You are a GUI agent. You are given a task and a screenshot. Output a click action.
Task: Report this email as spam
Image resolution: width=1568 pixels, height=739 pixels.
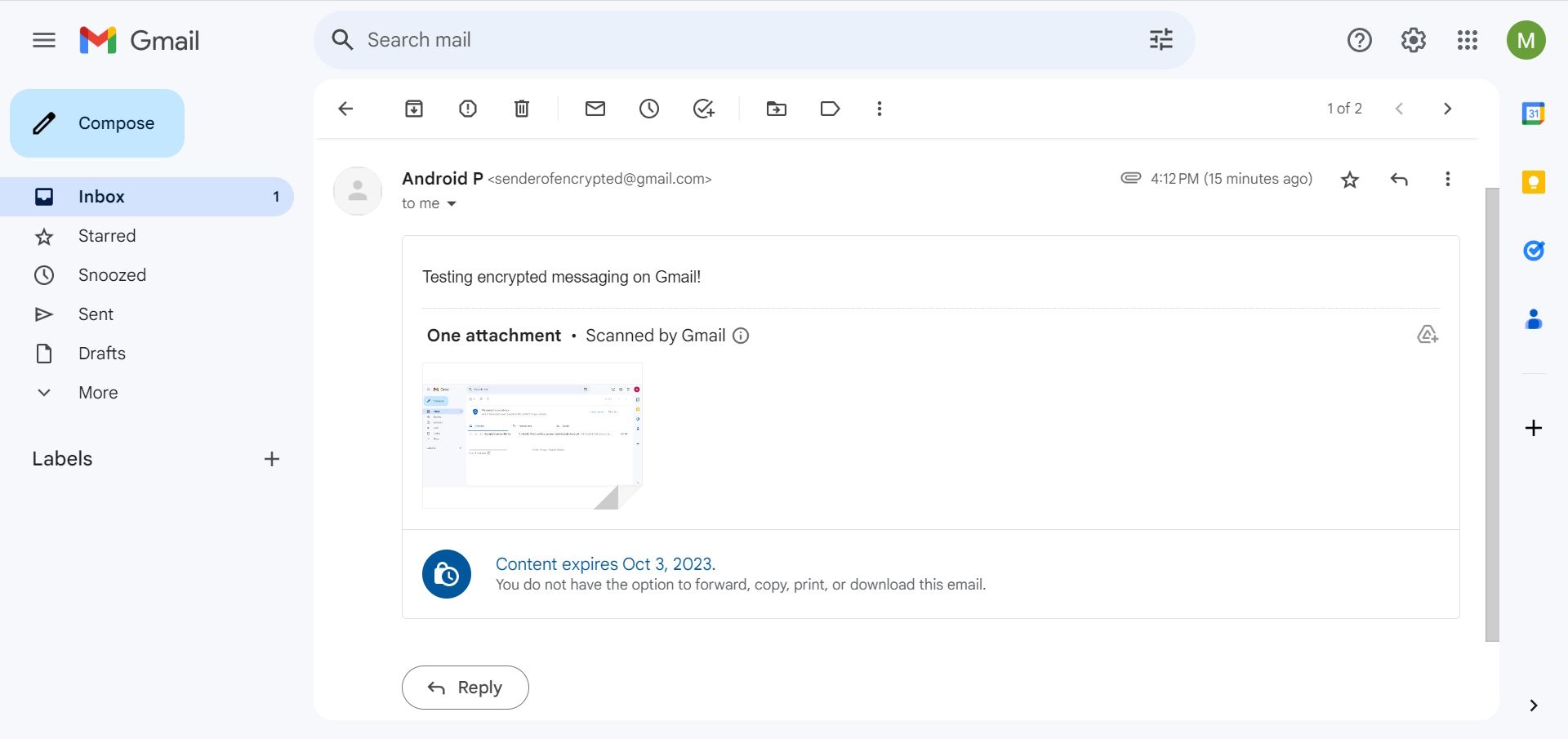tap(468, 109)
